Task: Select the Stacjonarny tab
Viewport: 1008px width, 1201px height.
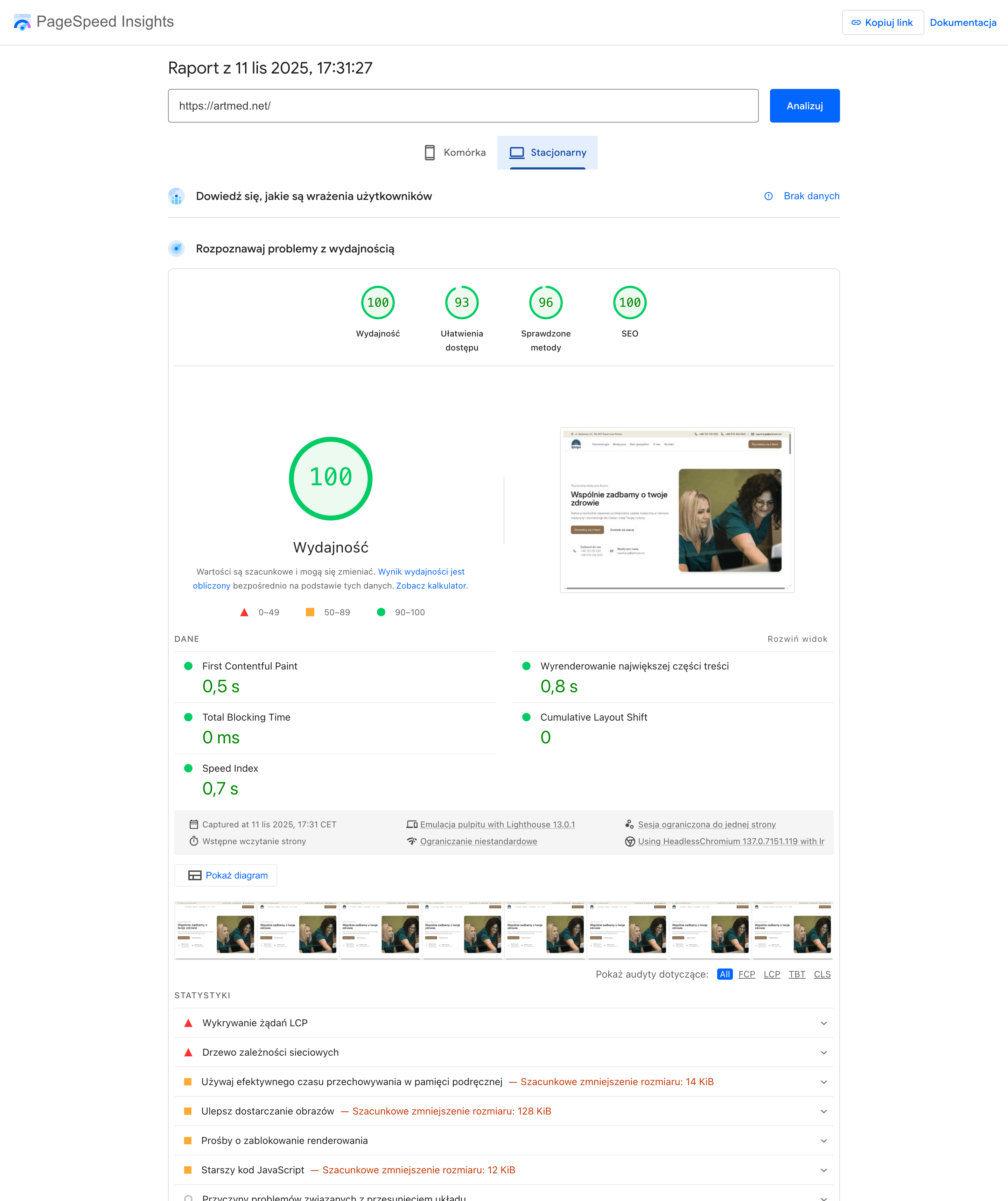Action: [x=547, y=153]
